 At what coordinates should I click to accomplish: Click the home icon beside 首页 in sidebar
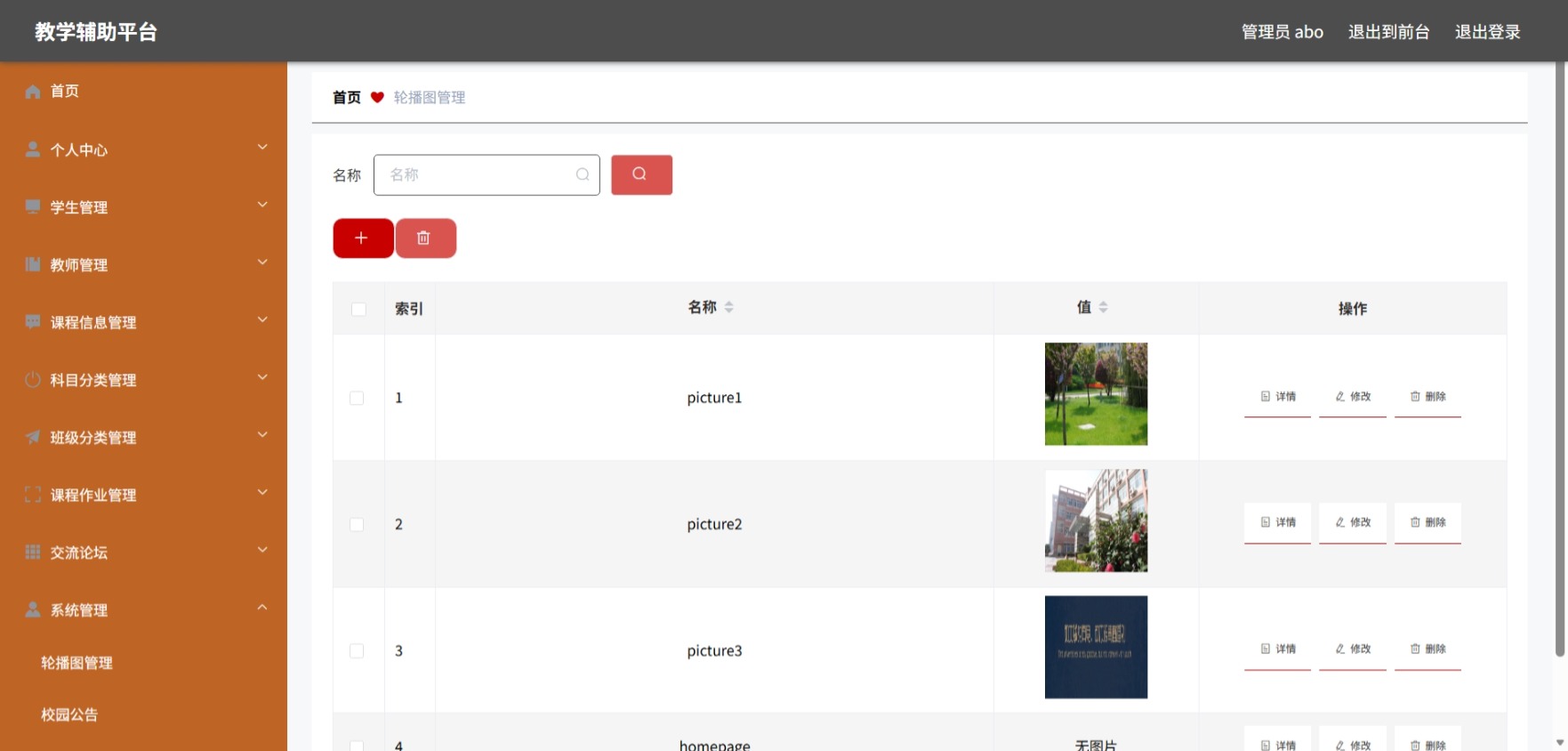click(33, 92)
